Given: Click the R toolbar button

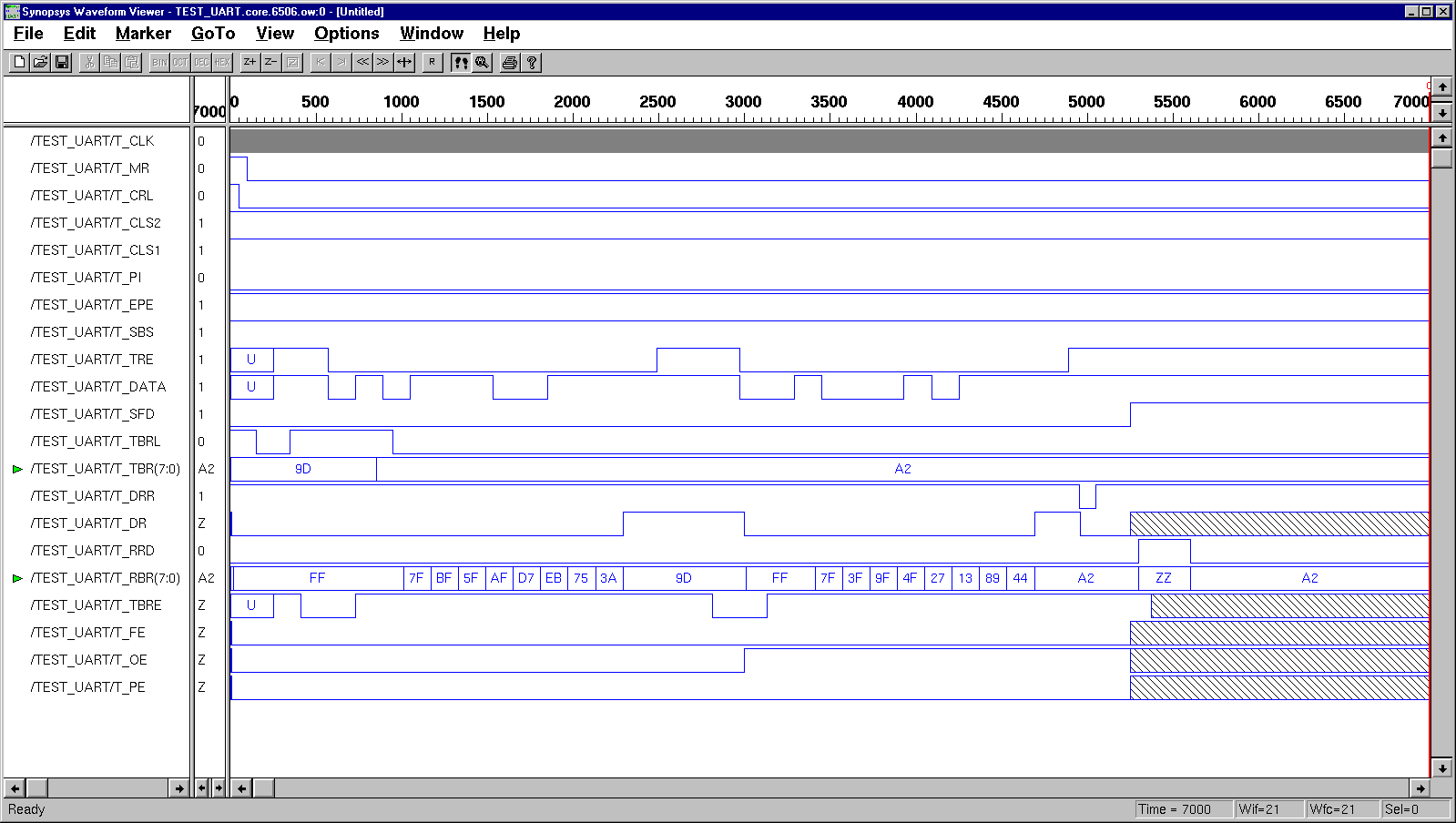Looking at the screenshot, I should (432, 62).
